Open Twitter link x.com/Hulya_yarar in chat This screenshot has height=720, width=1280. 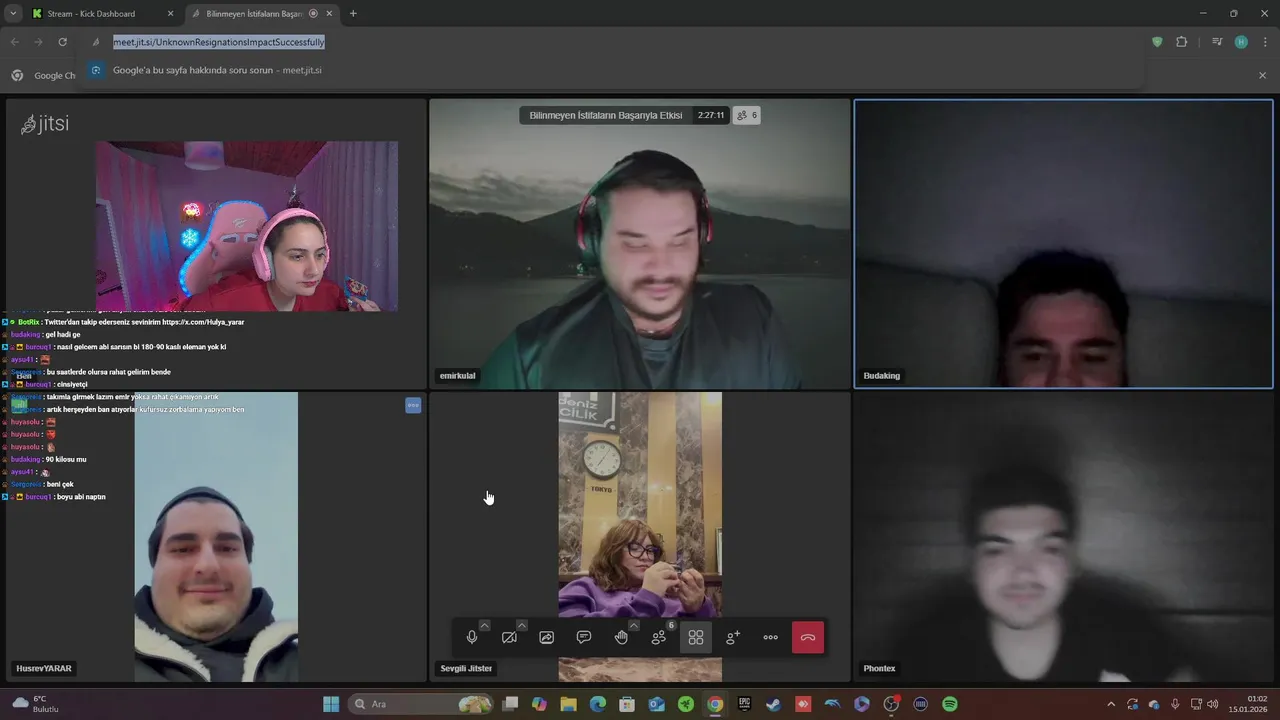[x=203, y=322]
